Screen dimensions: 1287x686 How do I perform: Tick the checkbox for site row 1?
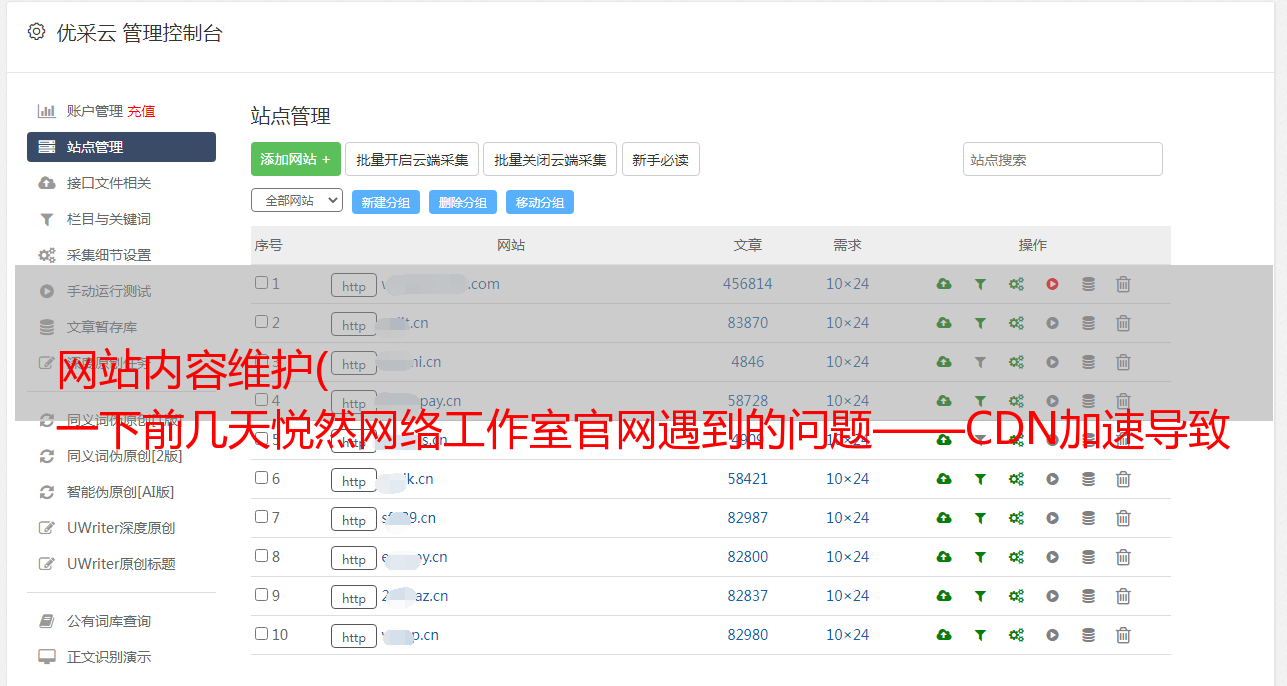[x=261, y=283]
